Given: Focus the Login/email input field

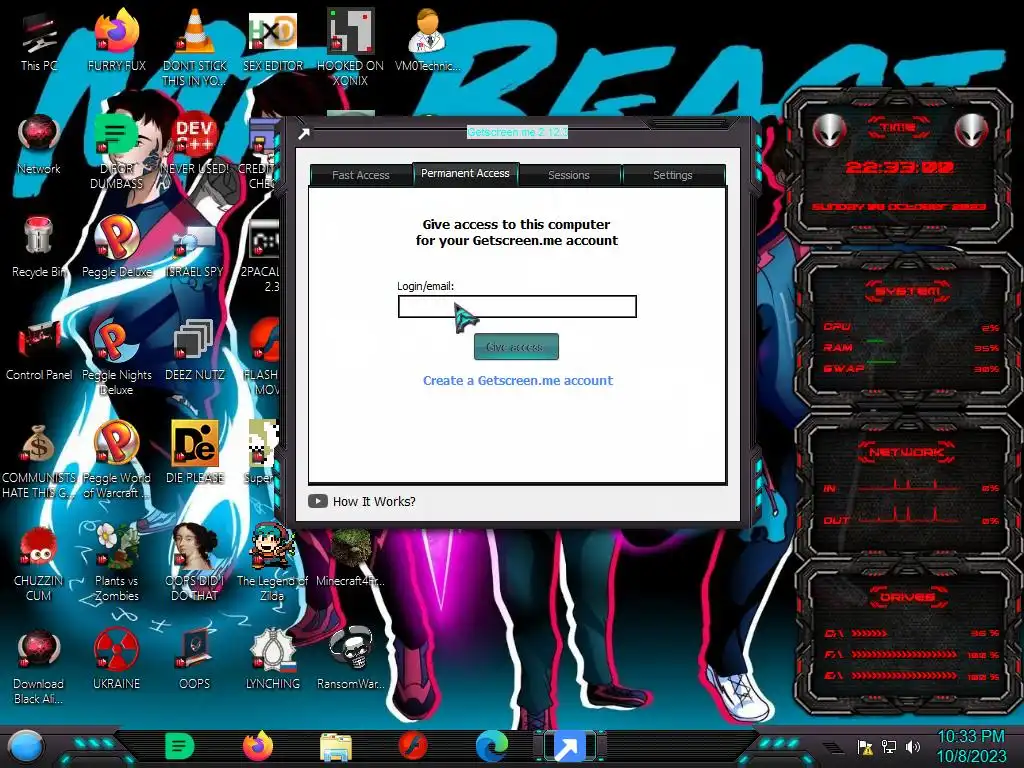Looking at the screenshot, I should (517, 306).
